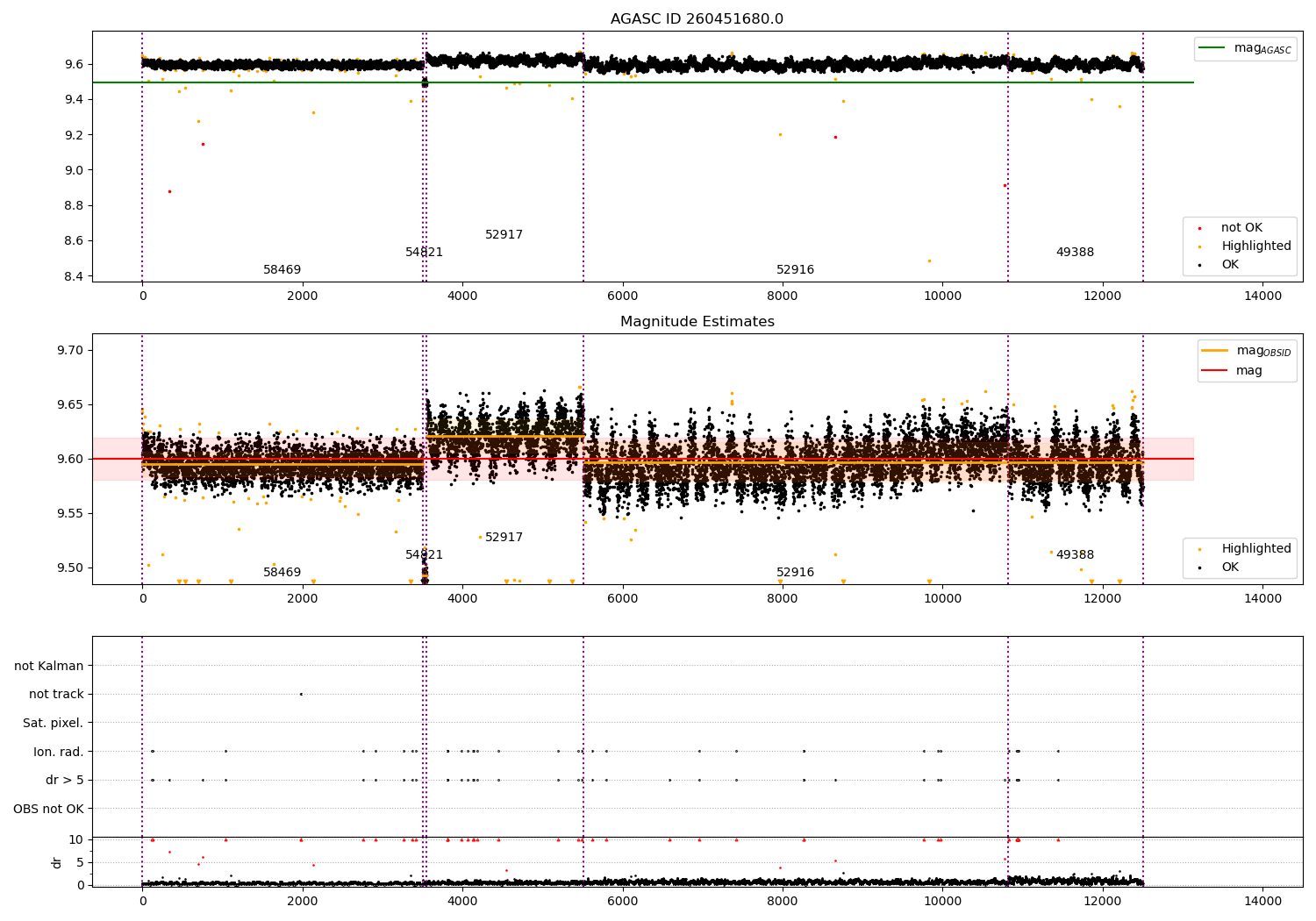Click obsid label 52917 in top plot
1316x921 pixels.
[504, 235]
